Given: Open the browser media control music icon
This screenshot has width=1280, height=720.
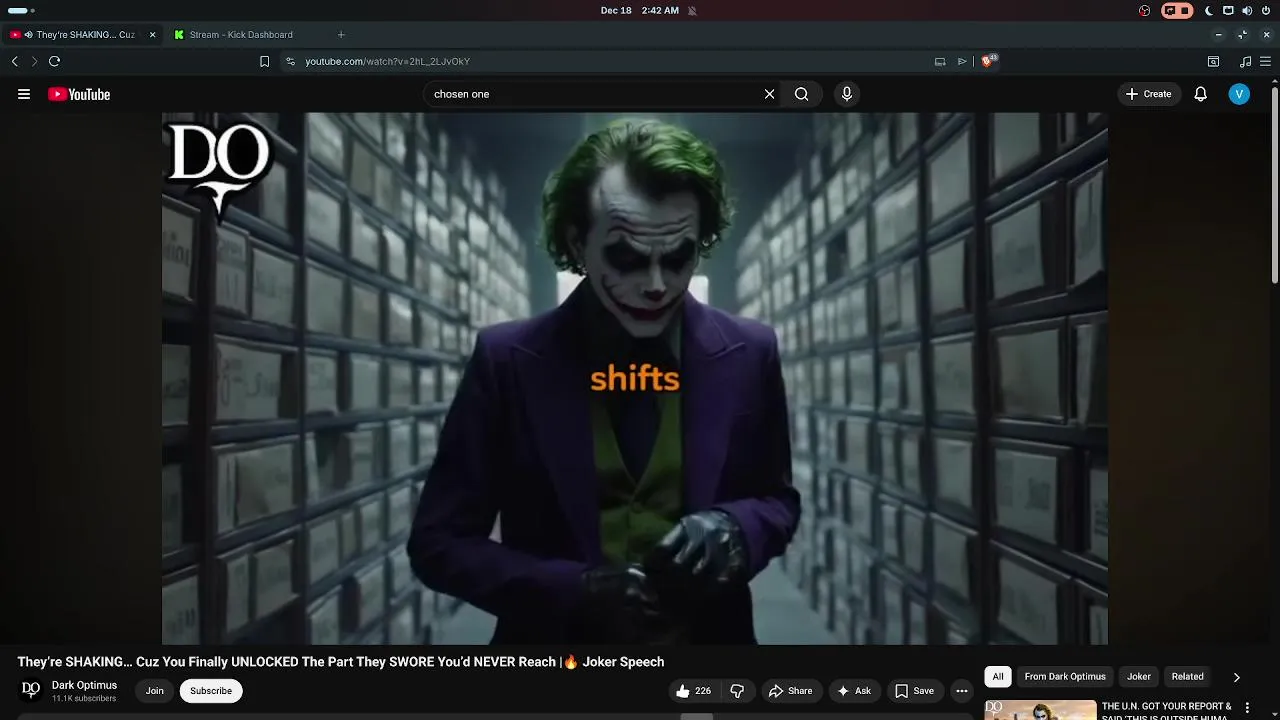Looking at the screenshot, I should (x=1245, y=61).
